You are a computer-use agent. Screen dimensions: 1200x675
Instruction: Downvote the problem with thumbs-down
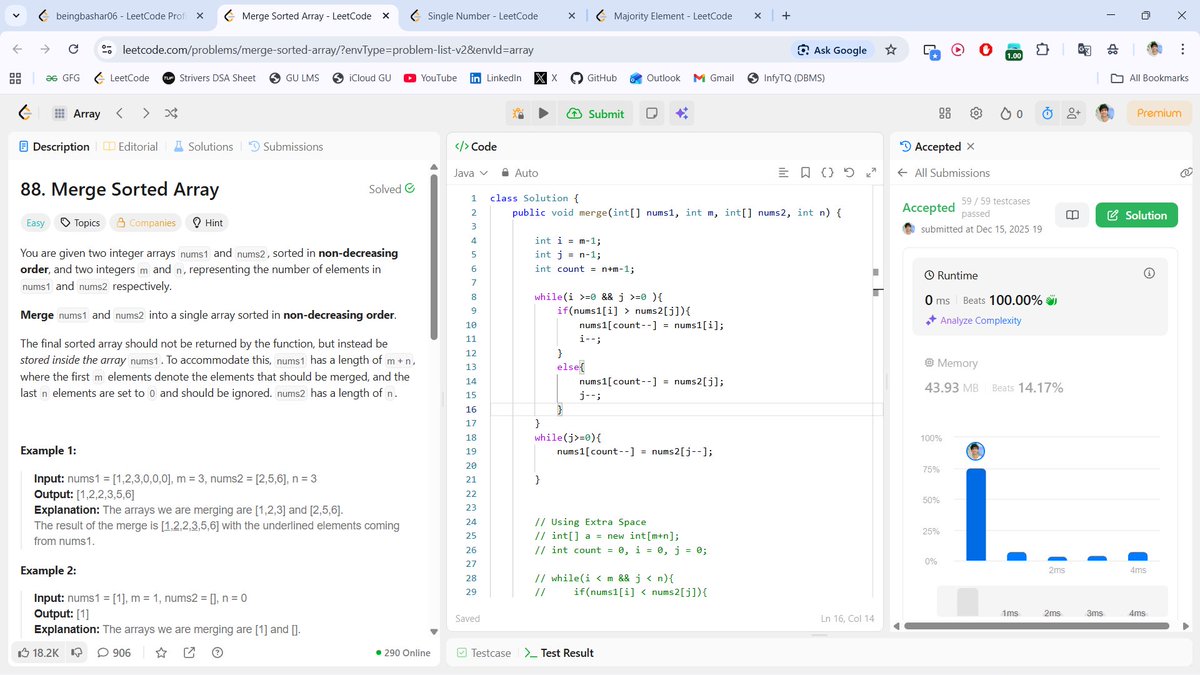click(x=77, y=653)
